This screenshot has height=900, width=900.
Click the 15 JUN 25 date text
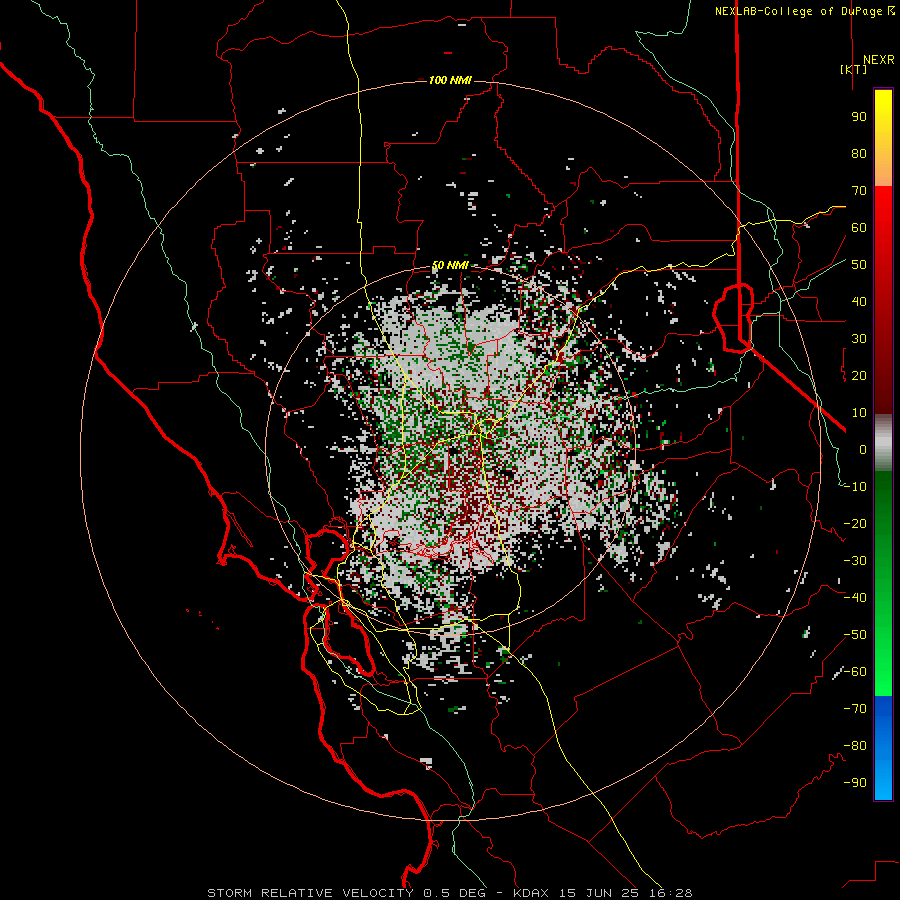coord(598,893)
